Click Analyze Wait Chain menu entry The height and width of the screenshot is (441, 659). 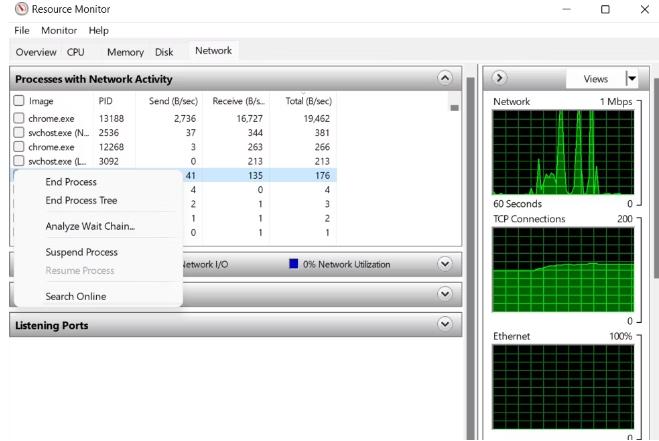[89, 226]
